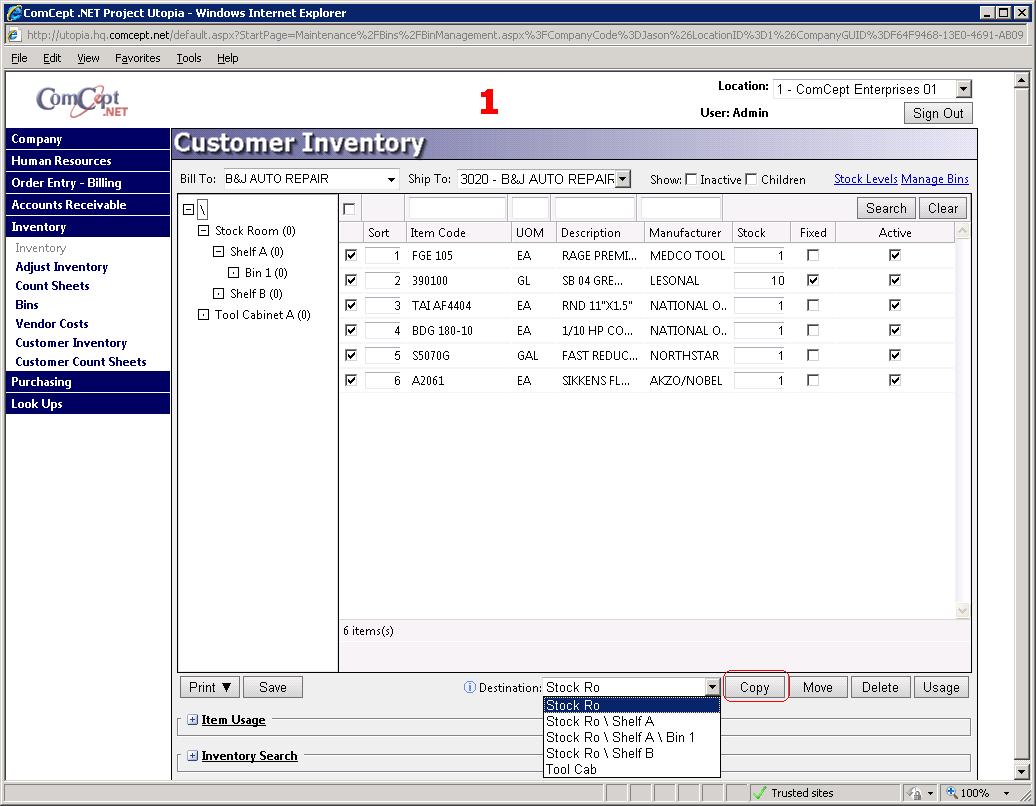This screenshot has height=806, width=1036.
Task: Collapse the Stock Room tree node
Action: click(x=203, y=231)
